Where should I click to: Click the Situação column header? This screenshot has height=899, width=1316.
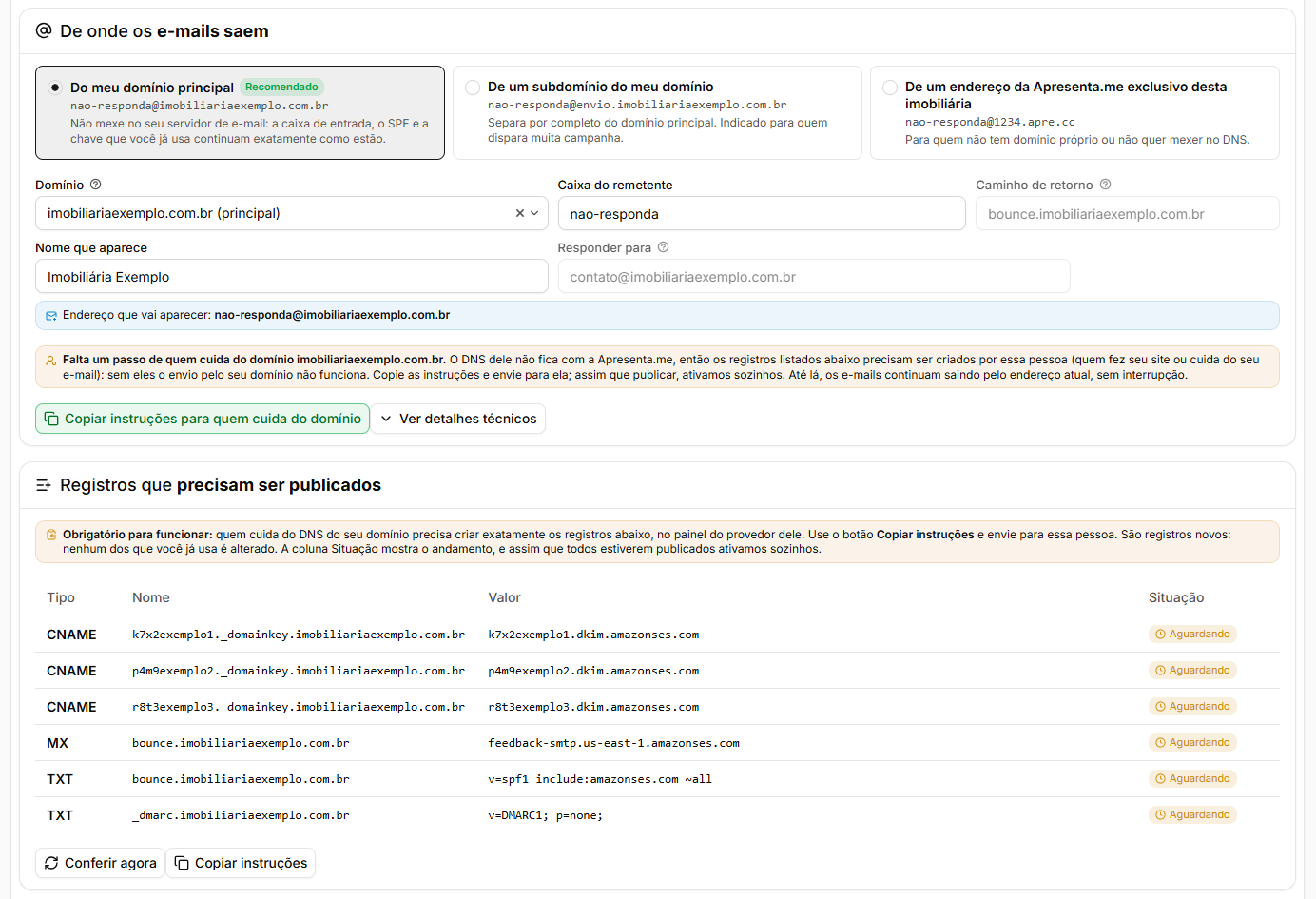1176,597
